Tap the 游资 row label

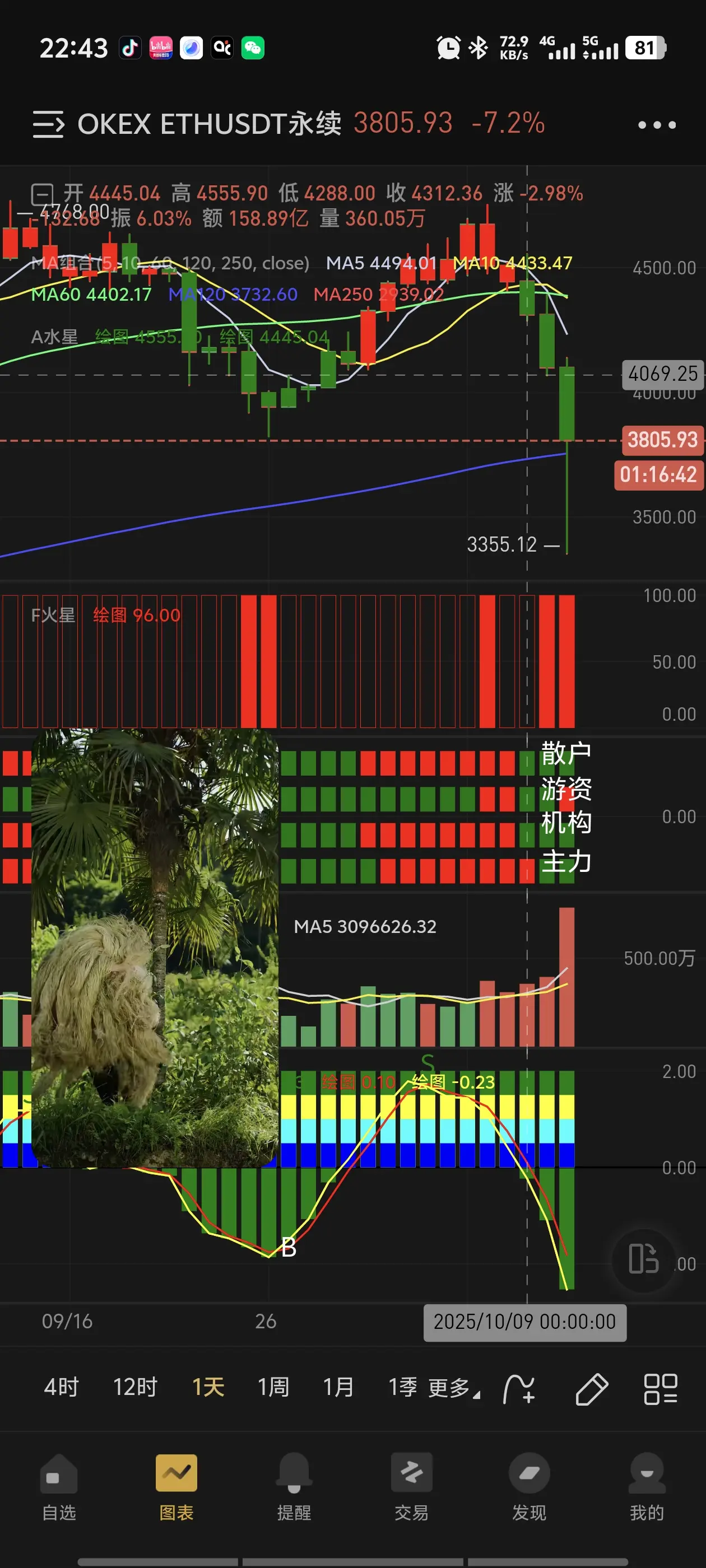(566, 788)
